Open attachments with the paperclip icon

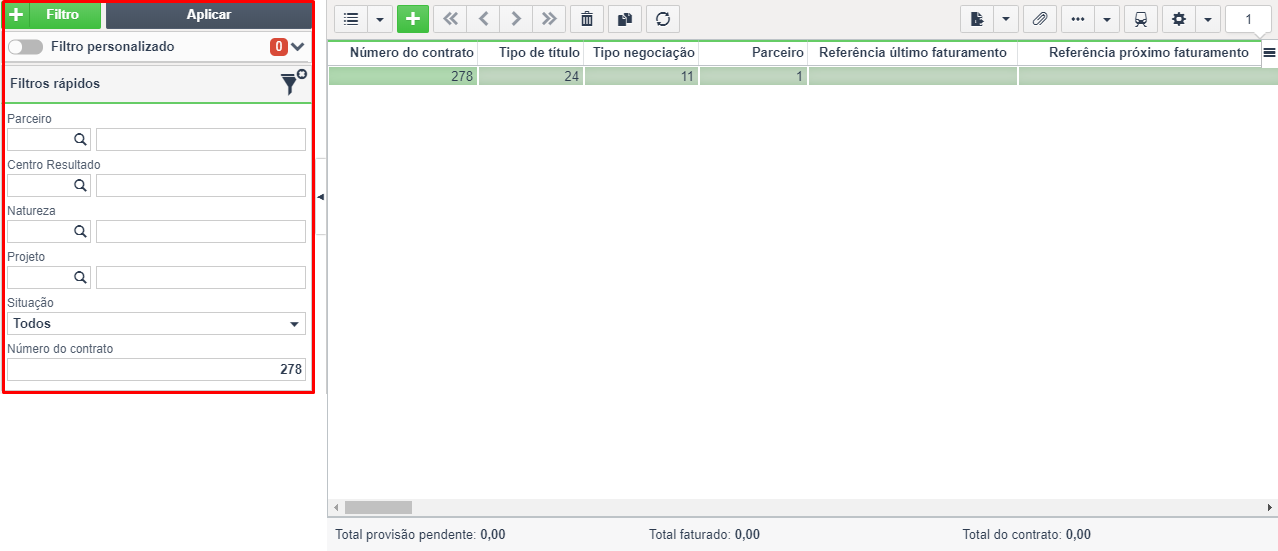pos(1040,19)
